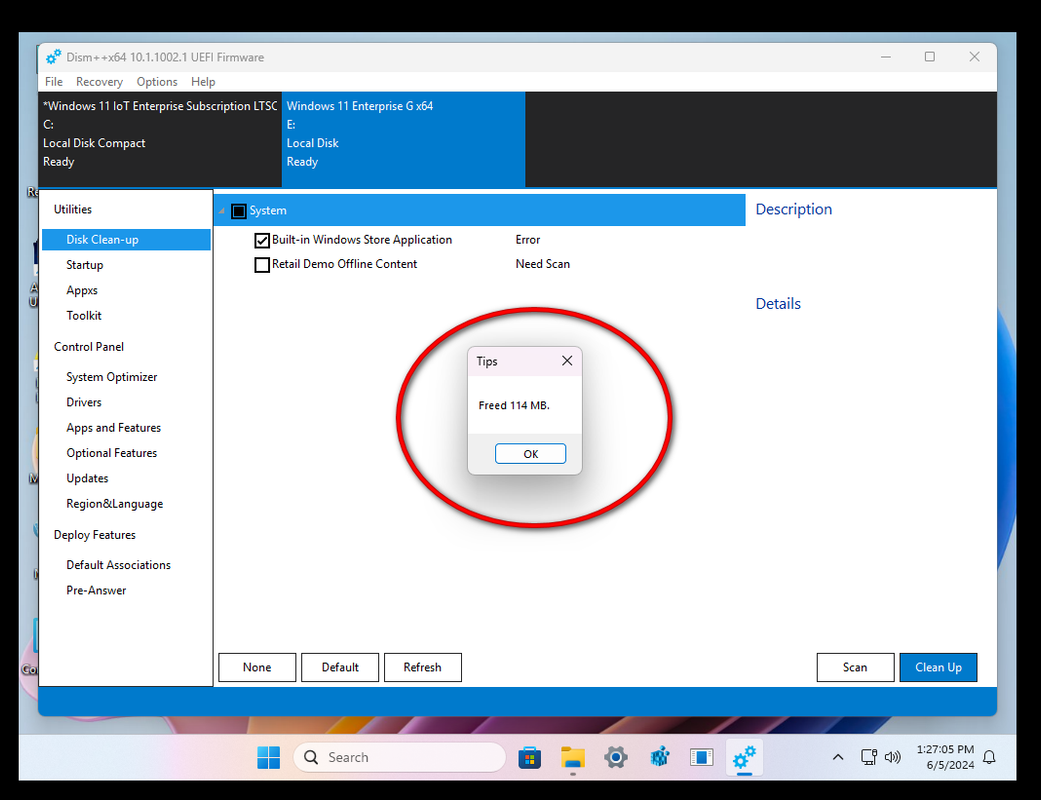Click the Scan button
The height and width of the screenshot is (800, 1041).
tap(855, 667)
